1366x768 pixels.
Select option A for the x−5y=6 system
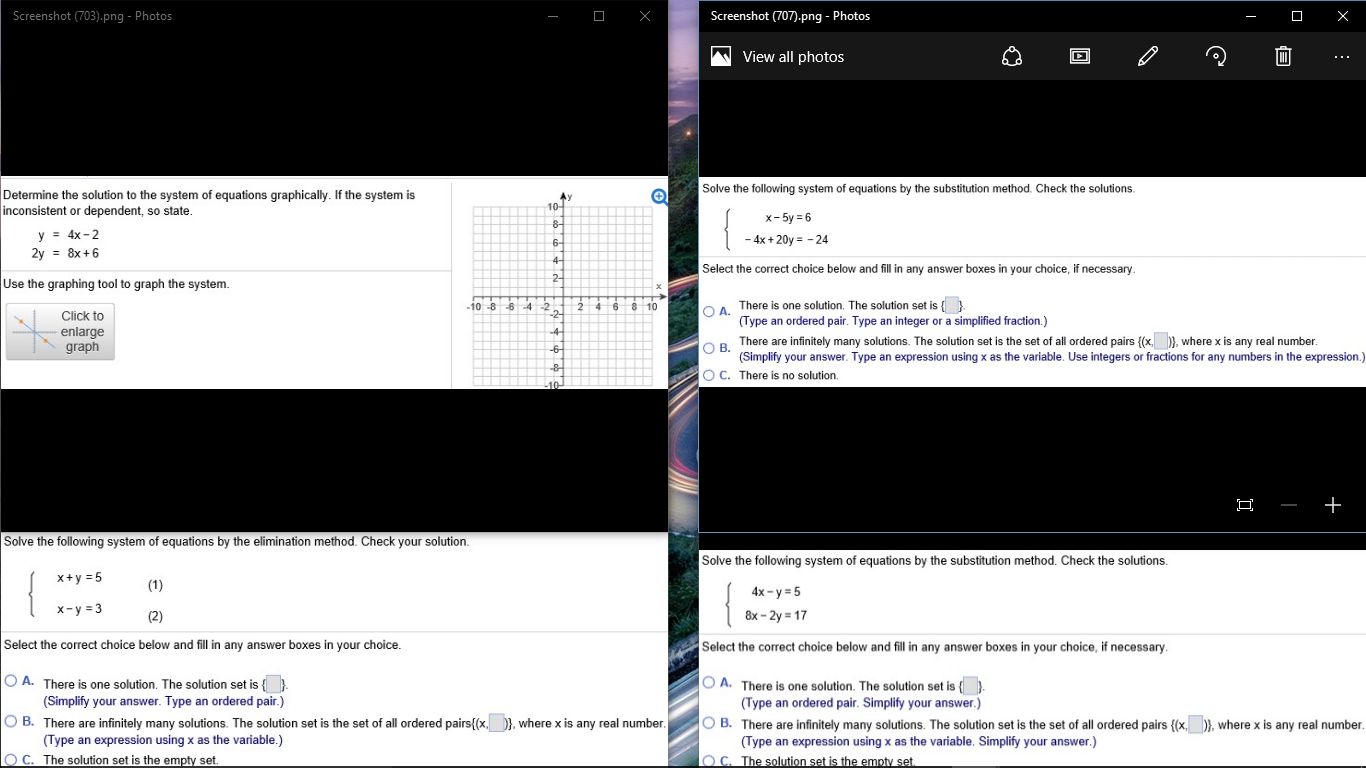point(709,312)
